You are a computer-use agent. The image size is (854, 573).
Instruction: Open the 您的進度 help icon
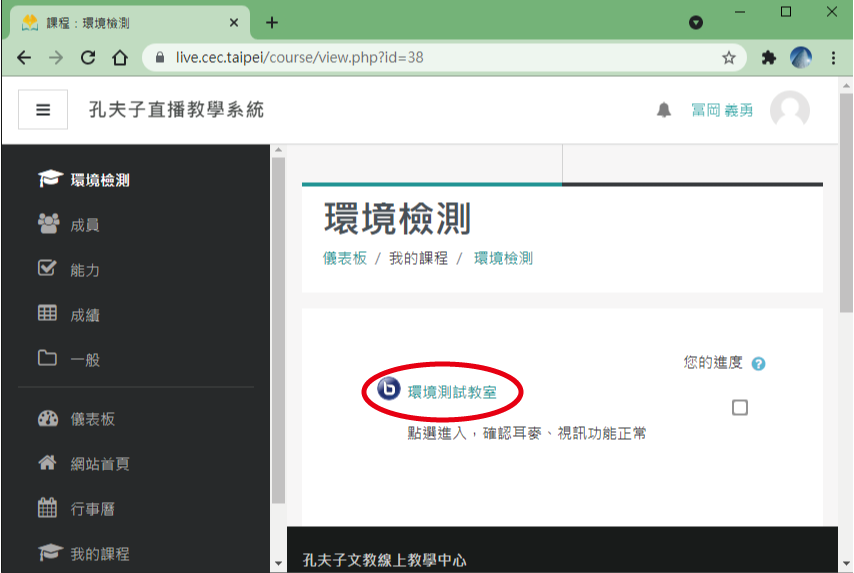click(x=758, y=364)
